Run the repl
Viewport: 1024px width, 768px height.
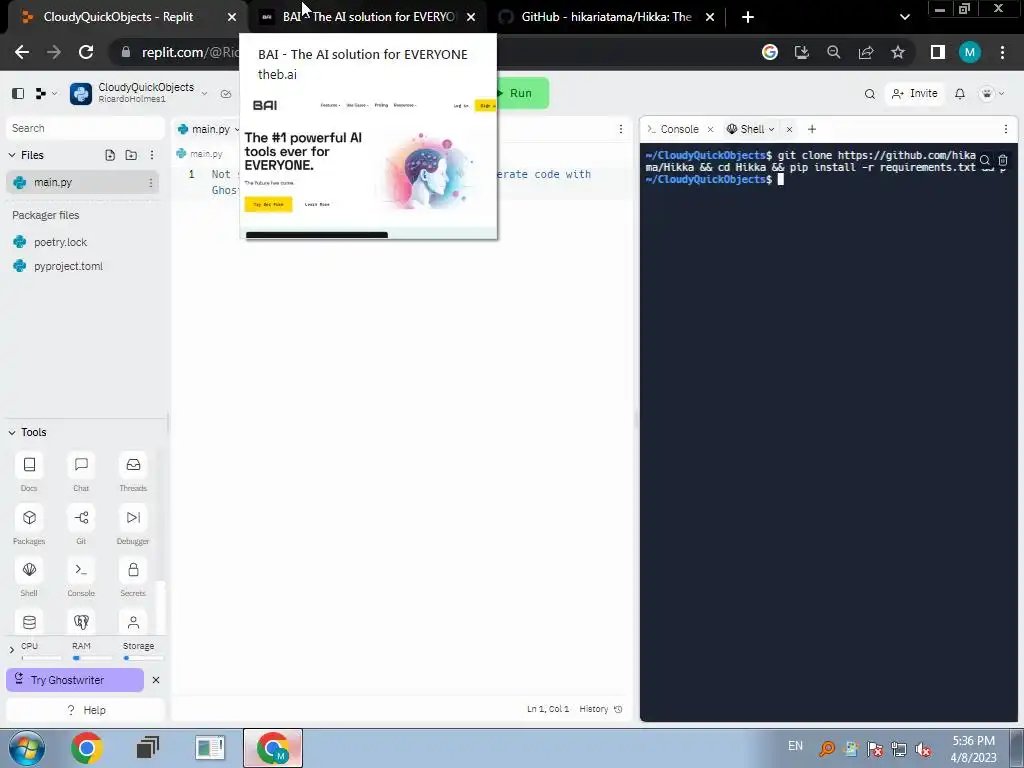tap(522, 93)
